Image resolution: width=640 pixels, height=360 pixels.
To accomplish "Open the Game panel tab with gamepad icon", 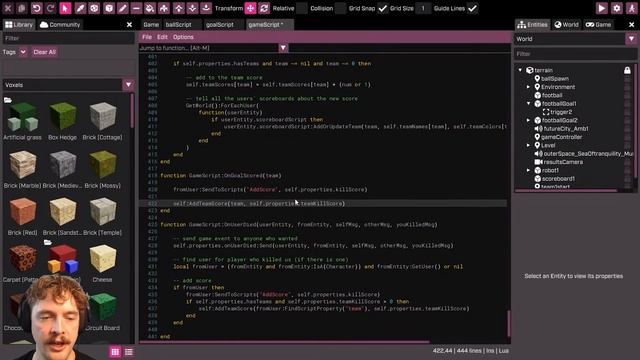I will 598,24.
